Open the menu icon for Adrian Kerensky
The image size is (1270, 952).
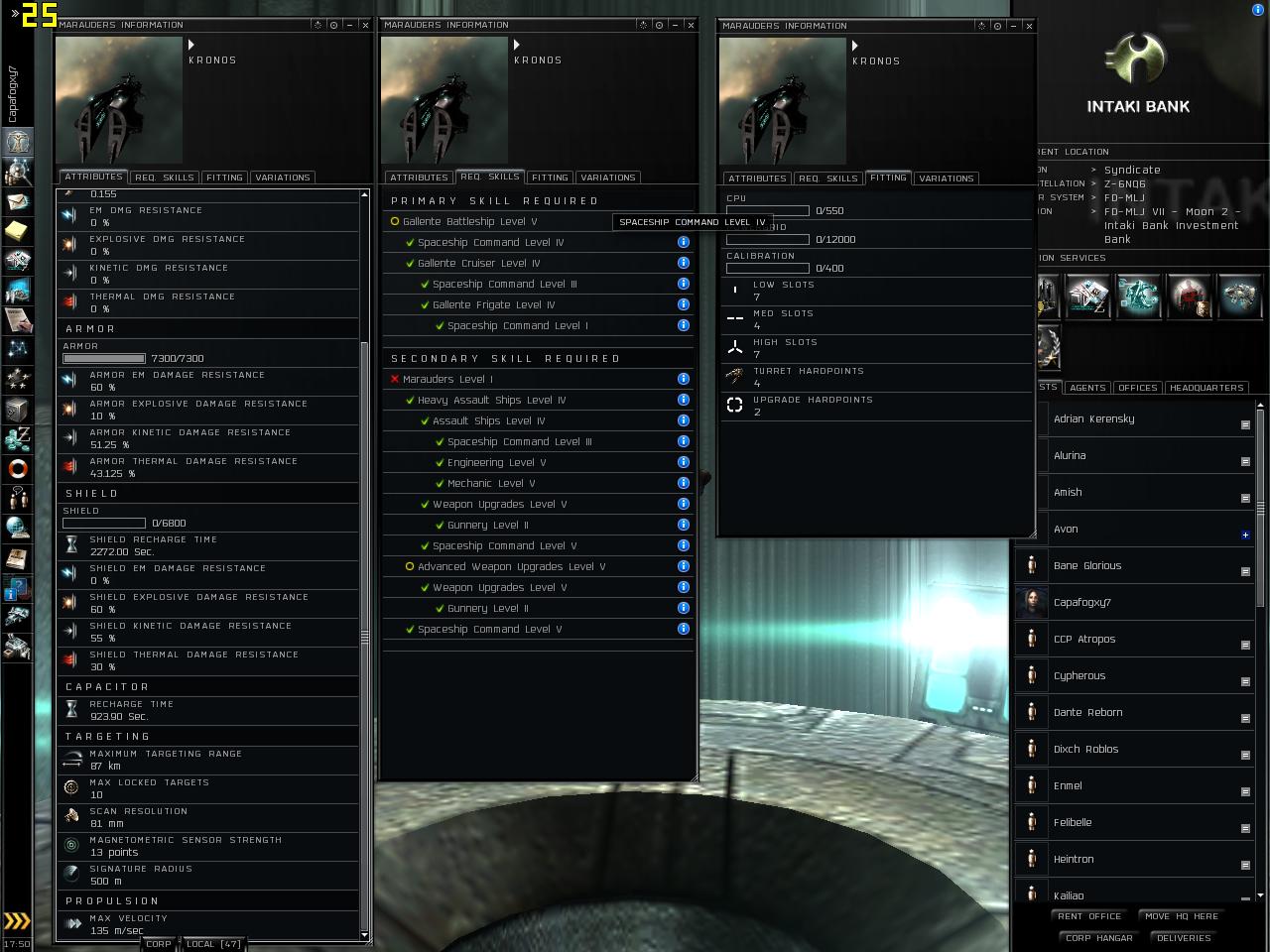[1245, 424]
